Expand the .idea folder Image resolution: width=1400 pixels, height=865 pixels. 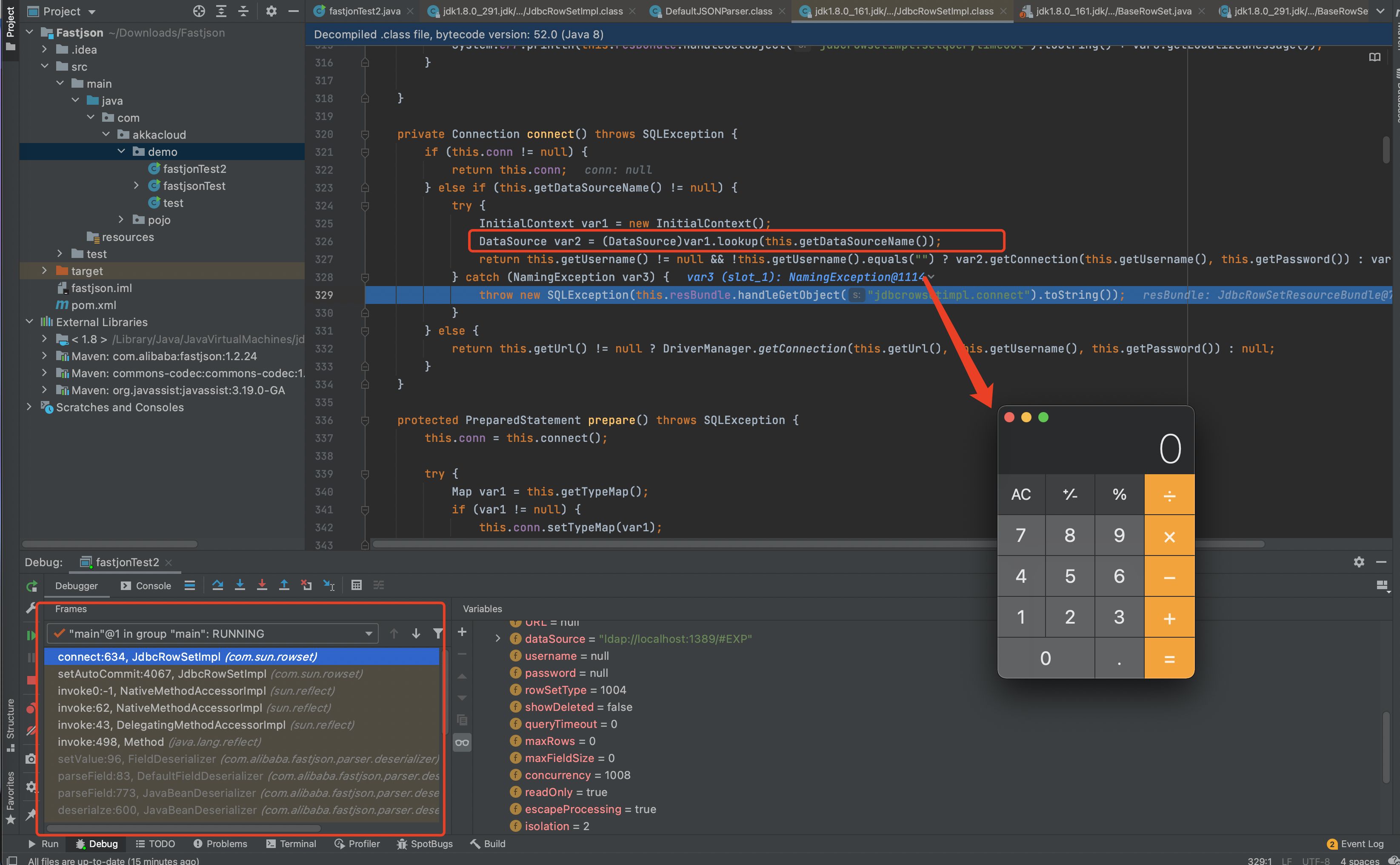pos(45,49)
